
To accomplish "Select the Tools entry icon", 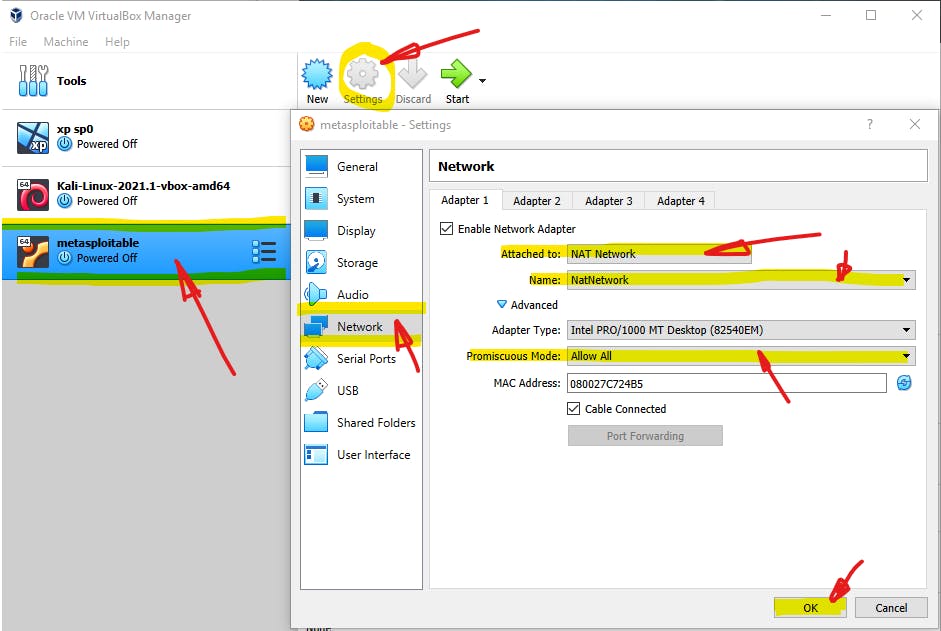I will coord(33,80).
